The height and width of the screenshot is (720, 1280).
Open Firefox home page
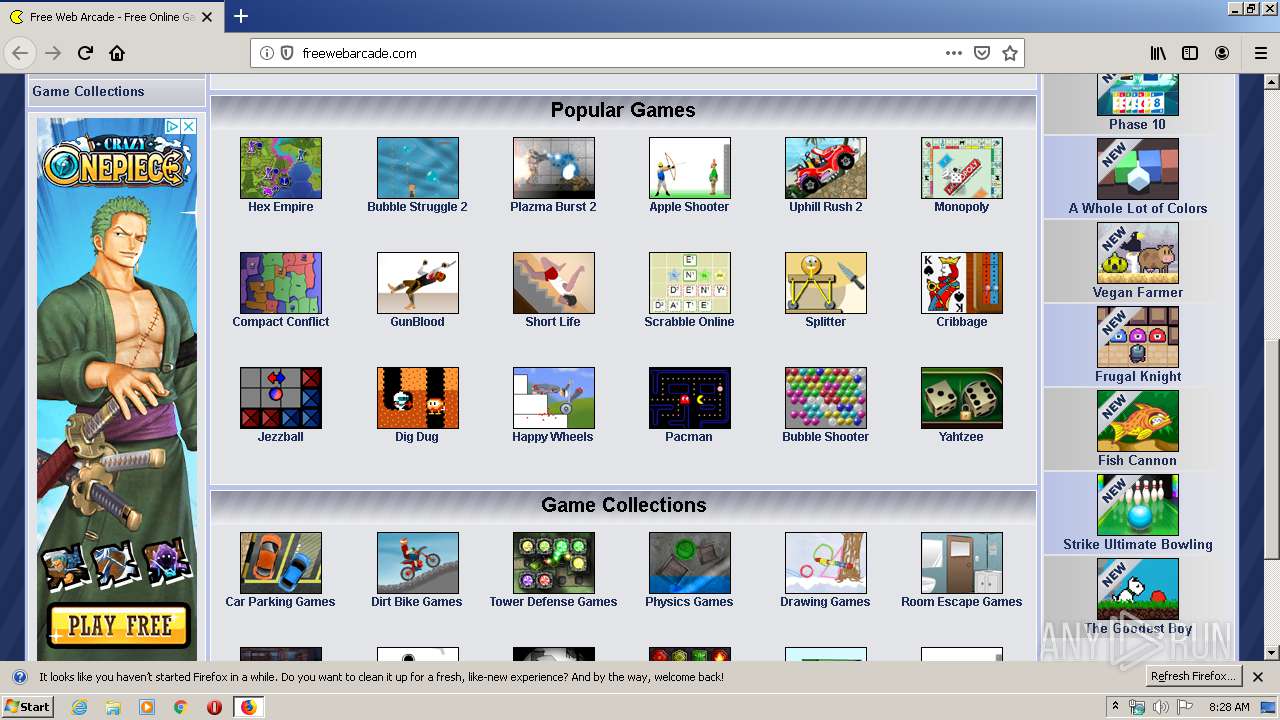[117, 53]
